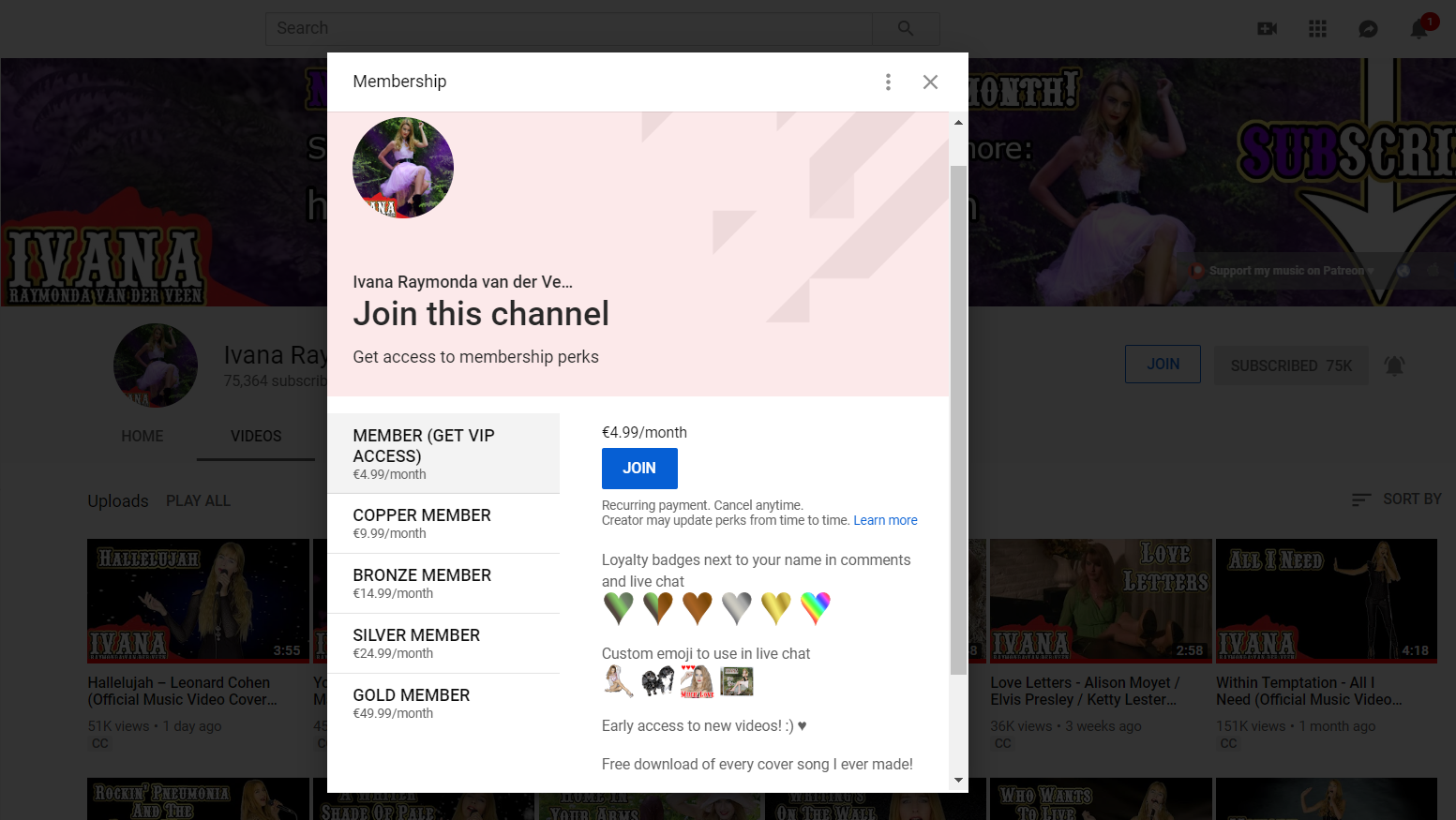This screenshot has width=1456, height=820.
Task: Click the first custom emoji of sitting woman
Action: [x=619, y=681]
